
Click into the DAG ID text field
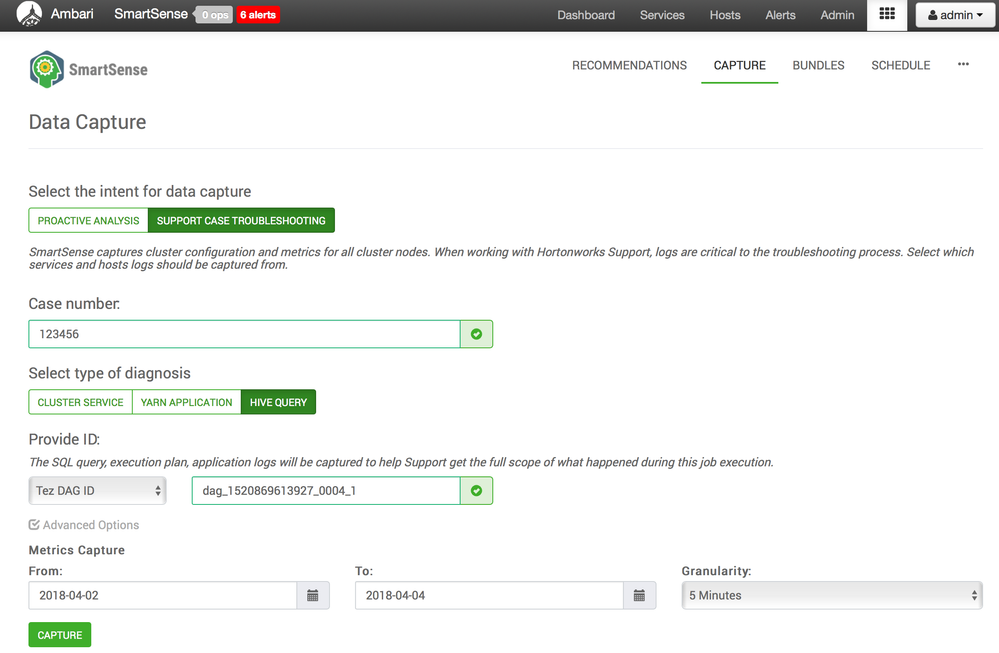326,491
